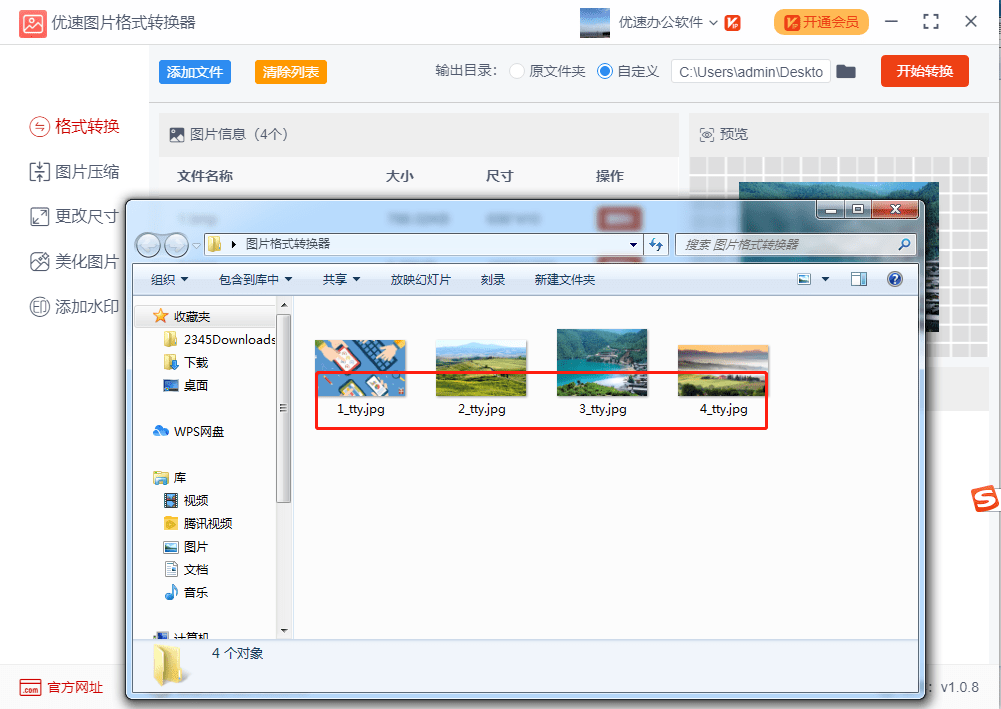Open the 组织 dropdown menu
Viewport: 1001px width, 709px height.
[x=169, y=280]
